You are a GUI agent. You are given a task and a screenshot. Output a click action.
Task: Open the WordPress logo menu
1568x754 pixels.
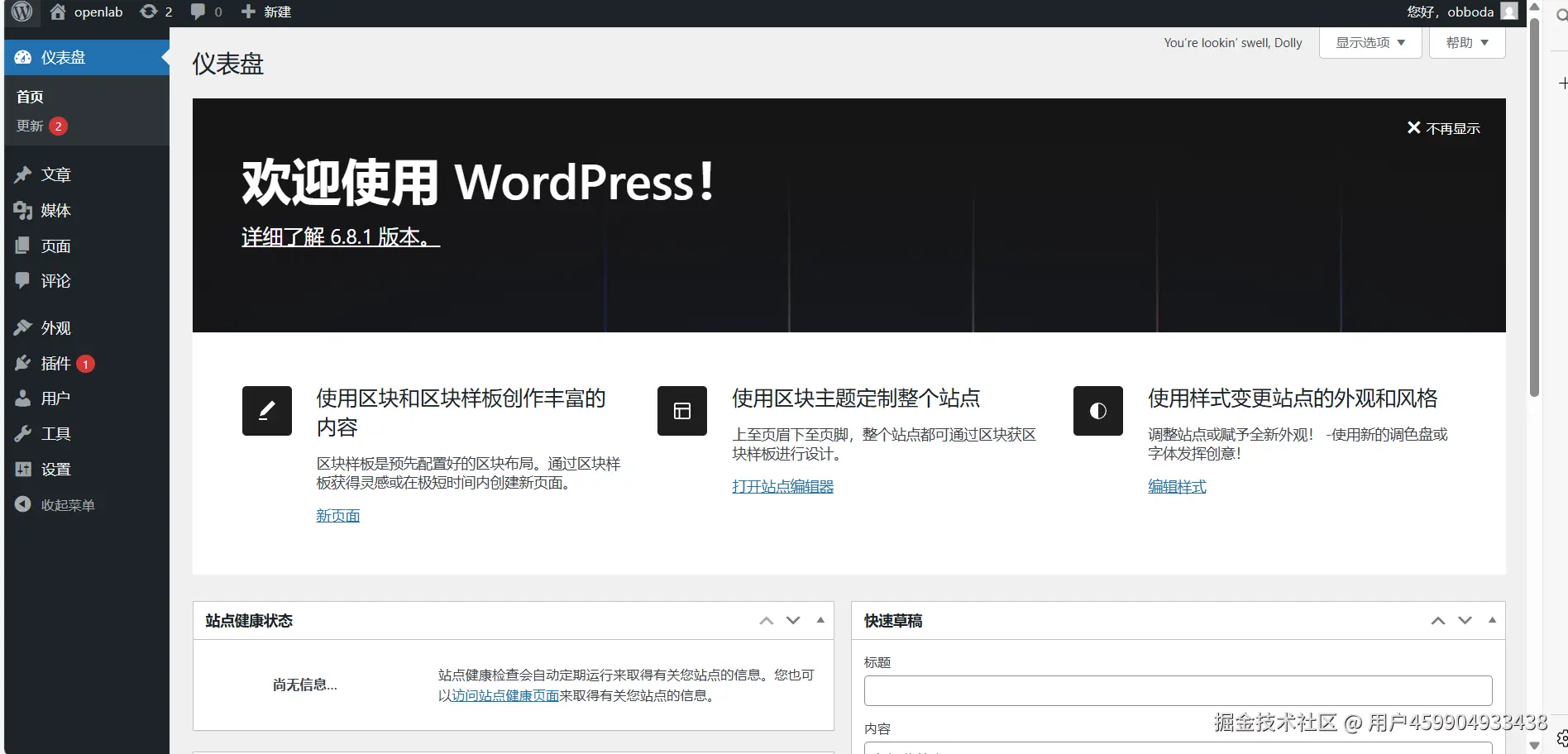point(22,12)
